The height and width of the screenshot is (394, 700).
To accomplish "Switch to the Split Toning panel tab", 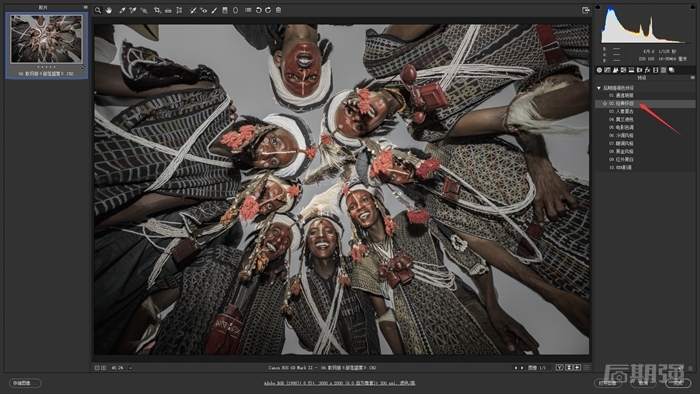I will click(631, 70).
